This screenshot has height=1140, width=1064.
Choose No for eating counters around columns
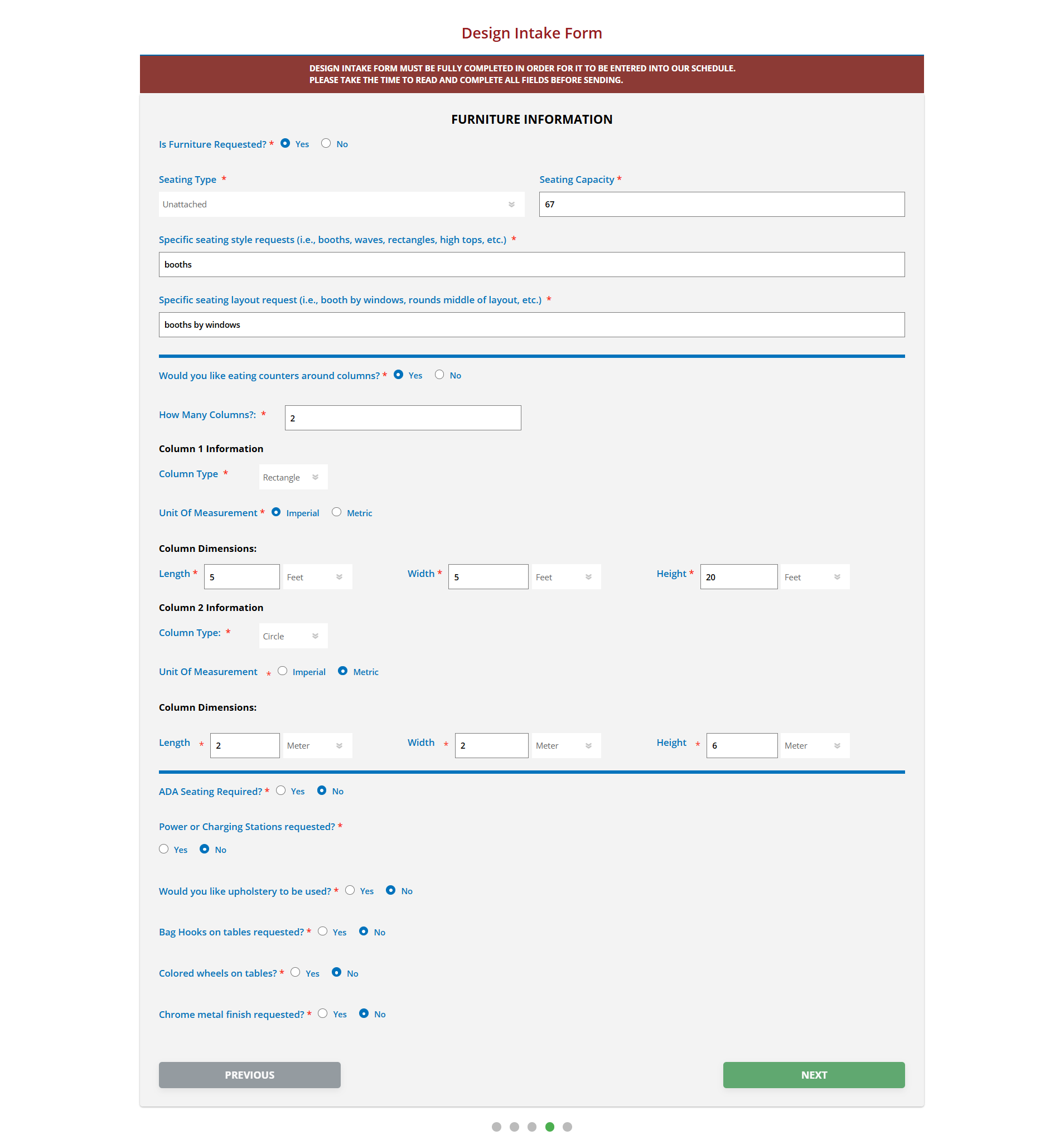(x=439, y=375)
